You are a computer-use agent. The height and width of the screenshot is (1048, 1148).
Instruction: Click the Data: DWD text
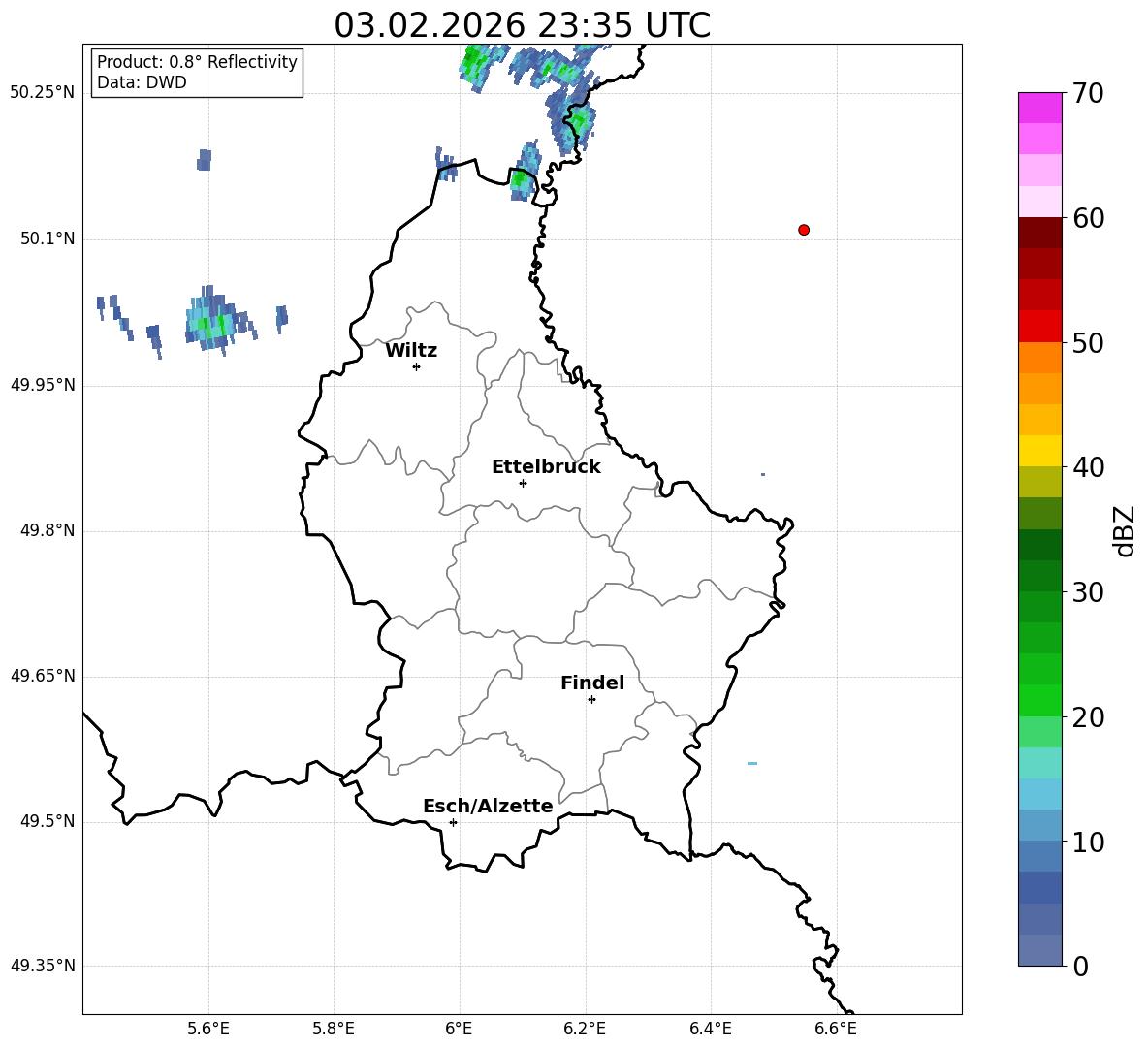click(142, 82)
